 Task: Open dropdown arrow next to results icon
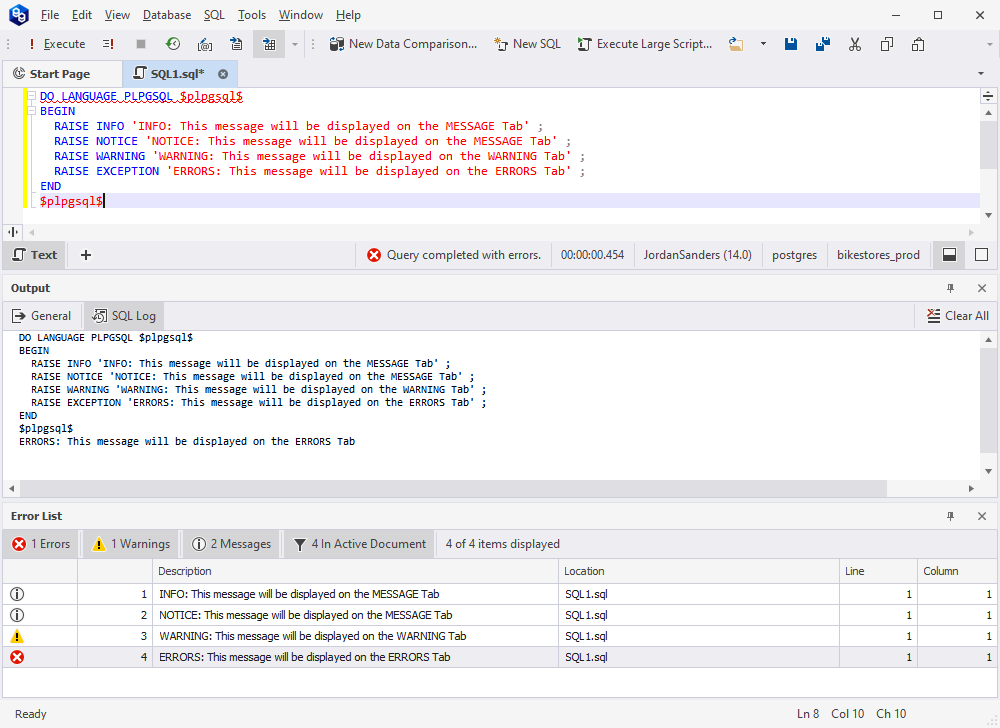click(295, 44)
